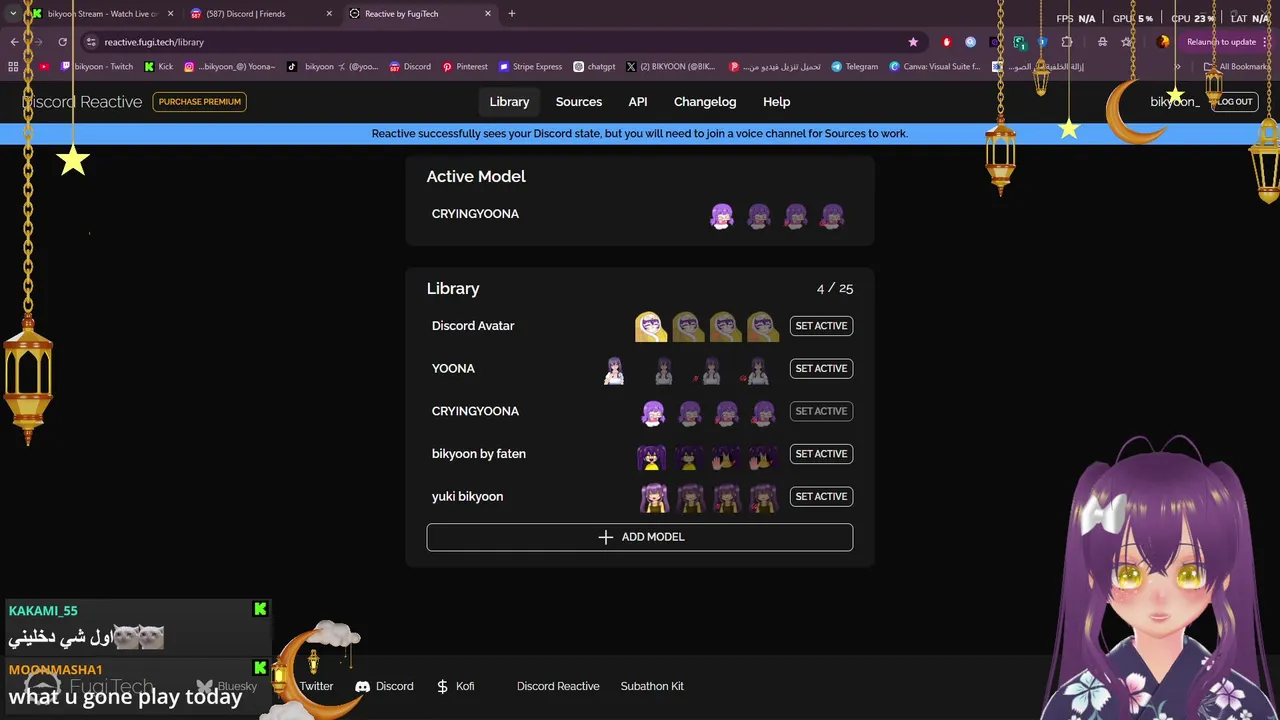
Task: Open the tab search chevron at top left
Action: click(x=12, y=14)
